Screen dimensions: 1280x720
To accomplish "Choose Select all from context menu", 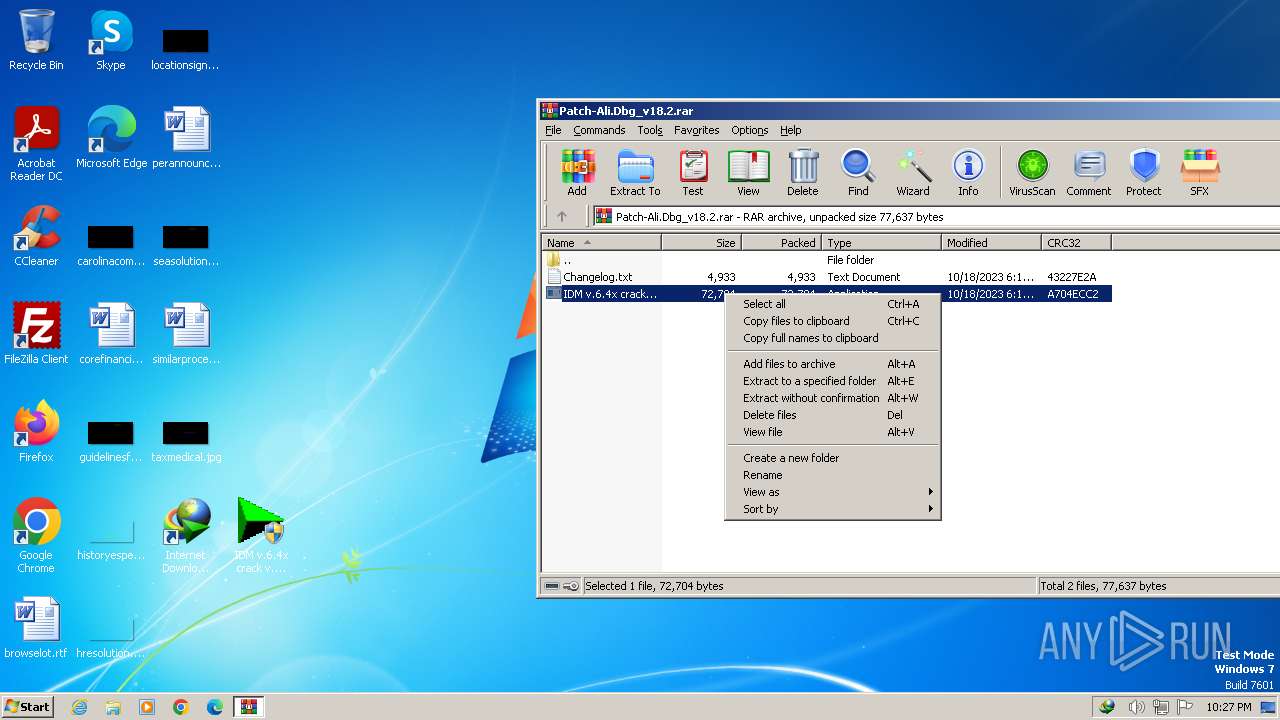I will coord(832,304).
